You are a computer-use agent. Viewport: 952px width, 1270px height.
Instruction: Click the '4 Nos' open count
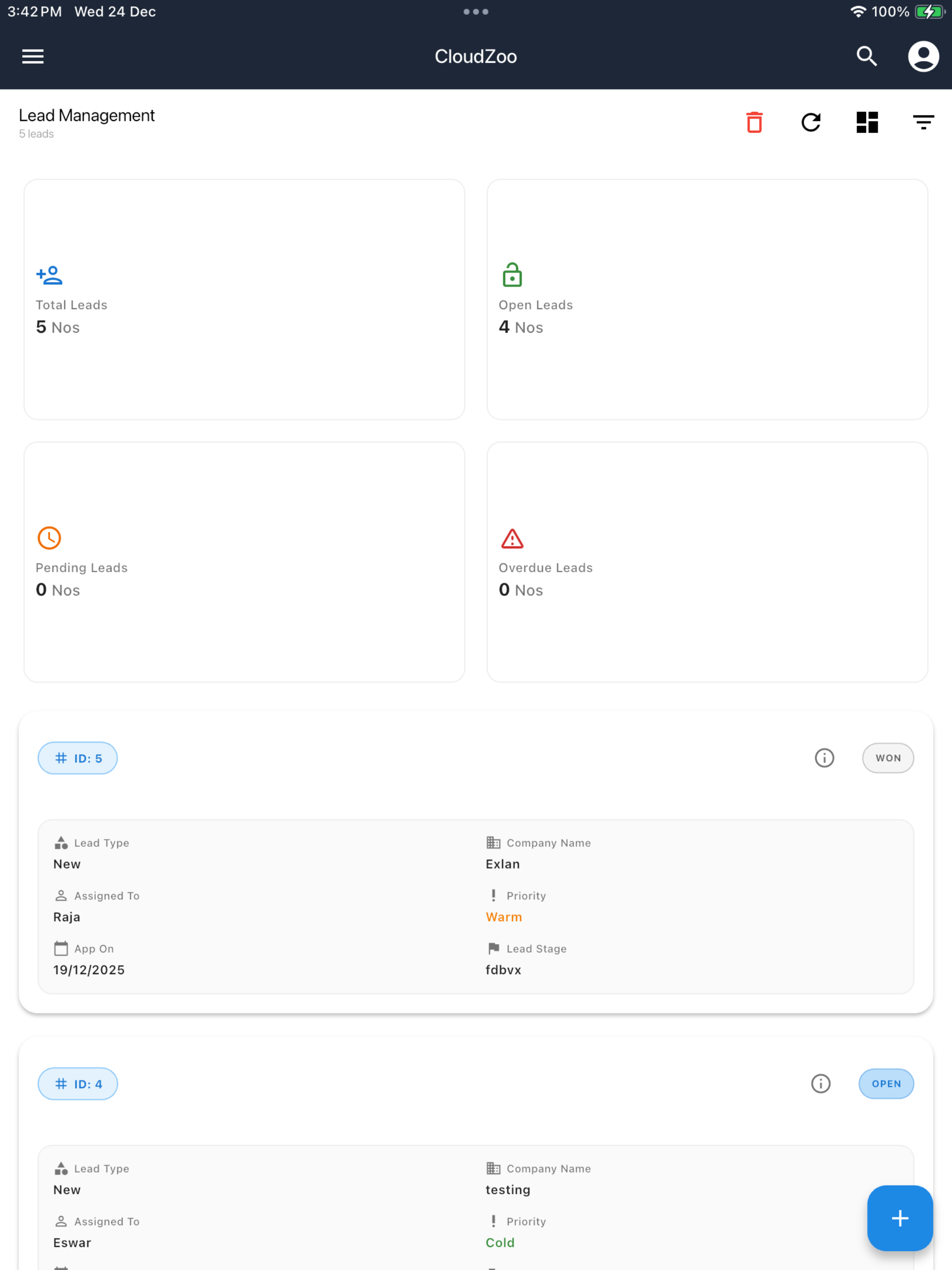(520, 327)
